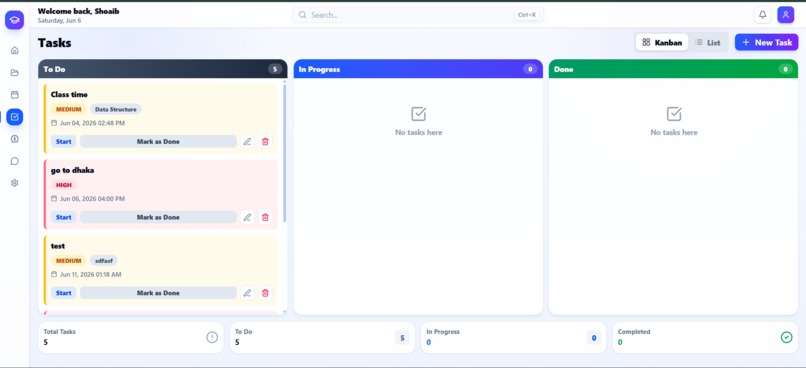Open the Home page from sidebar

pyautogui.click(x=14, y=50)
